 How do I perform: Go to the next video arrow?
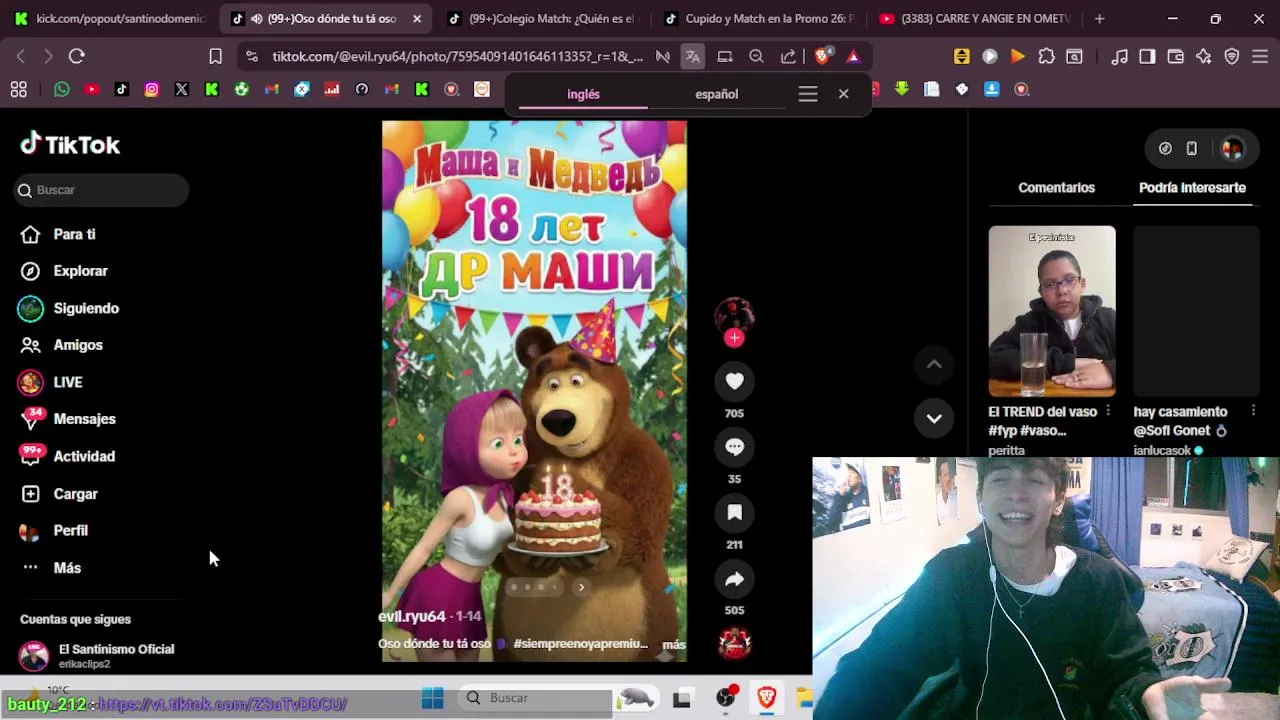coord(934,418)
